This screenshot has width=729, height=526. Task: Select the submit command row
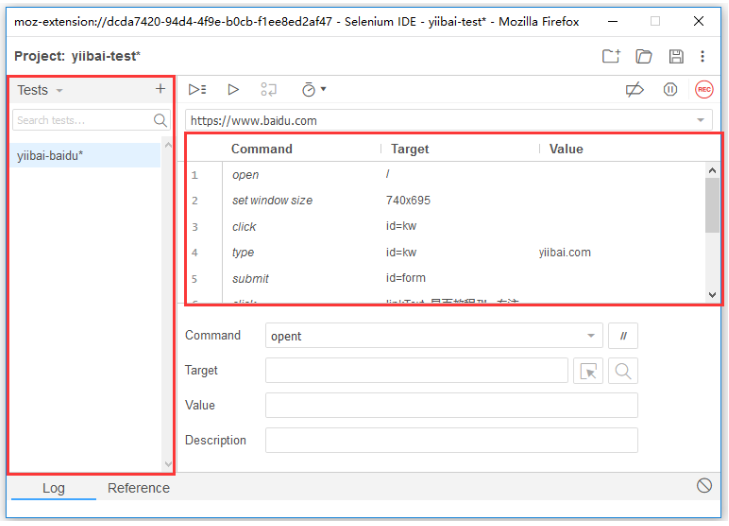(446, 279)
